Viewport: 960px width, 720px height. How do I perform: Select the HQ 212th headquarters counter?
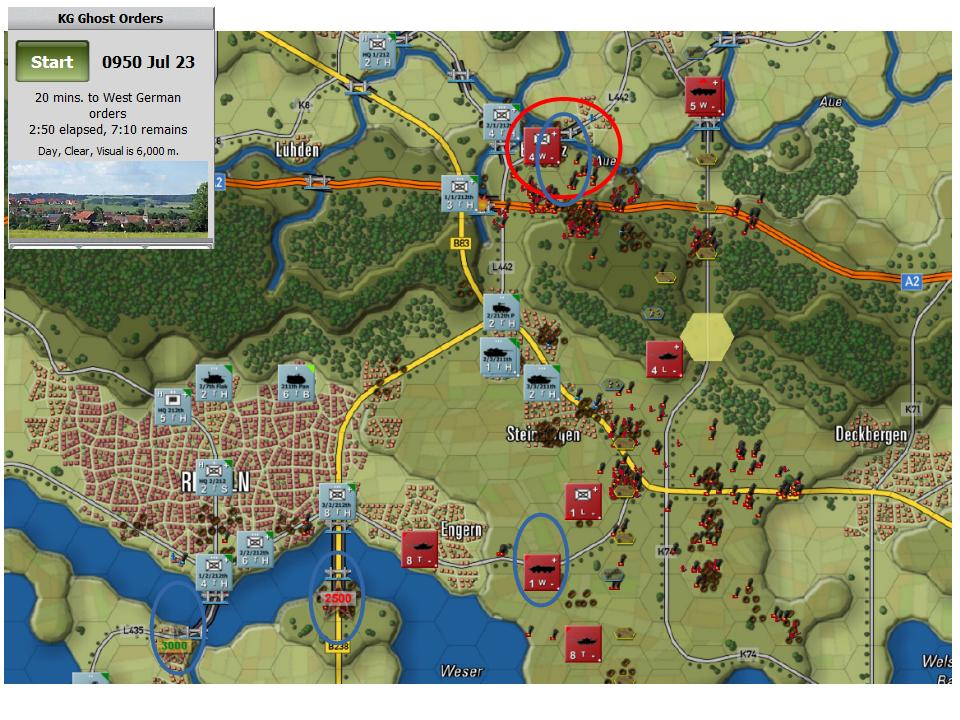[173, 407]
